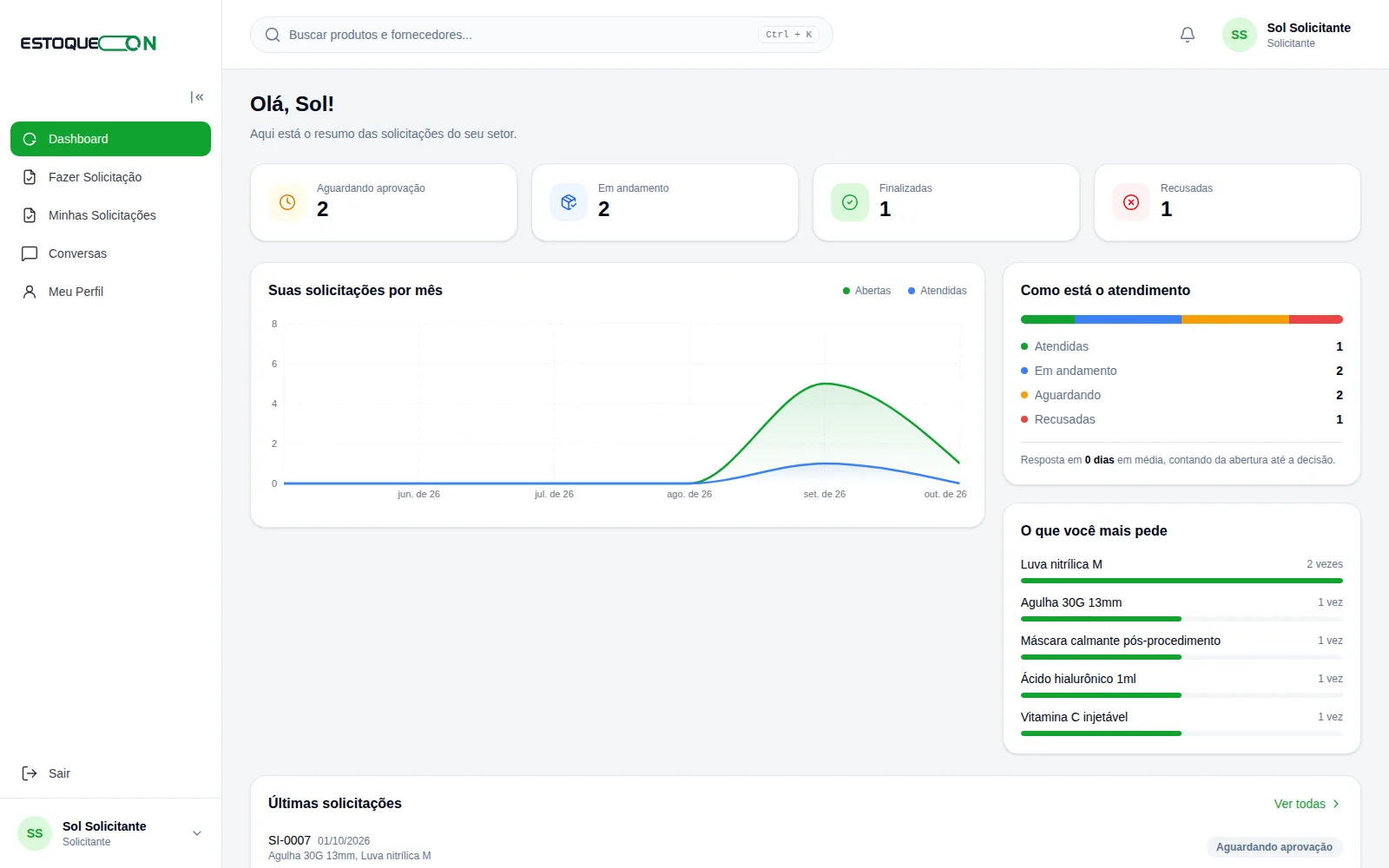1389x868 pixels.
Task: Open Meu Perfil page
Action: coord(110,292)
